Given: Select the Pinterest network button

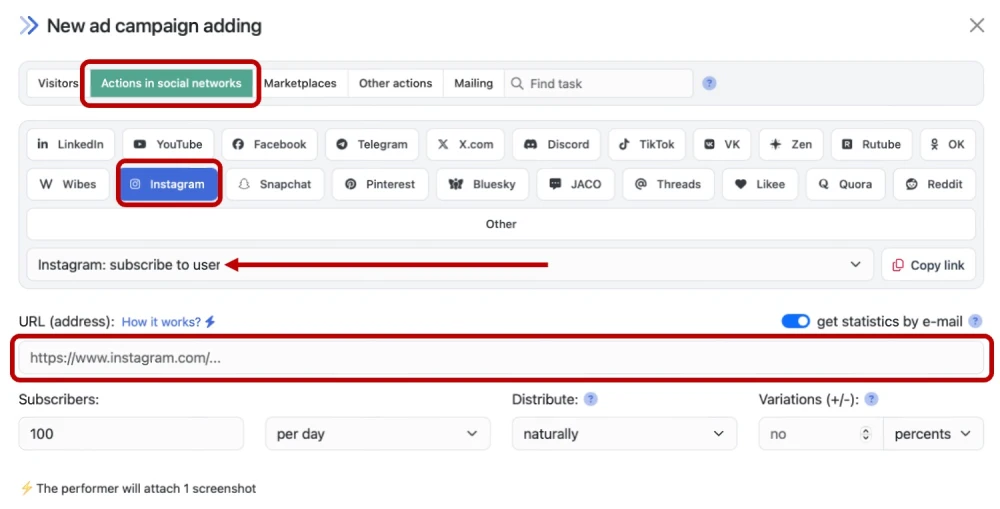Looking at the screenshot, I should point(380,184).
